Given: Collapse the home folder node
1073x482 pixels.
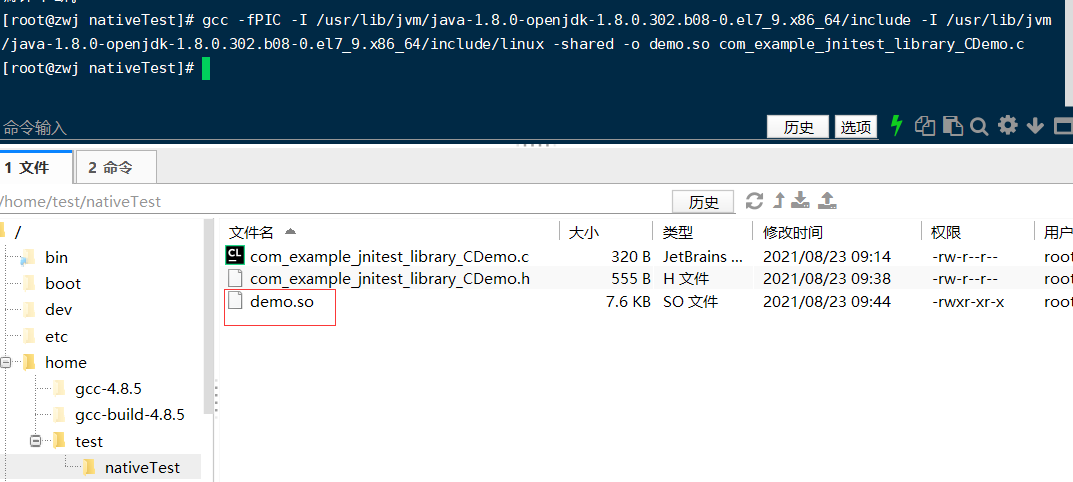Looking at the screenshot, I should point(6,363).
